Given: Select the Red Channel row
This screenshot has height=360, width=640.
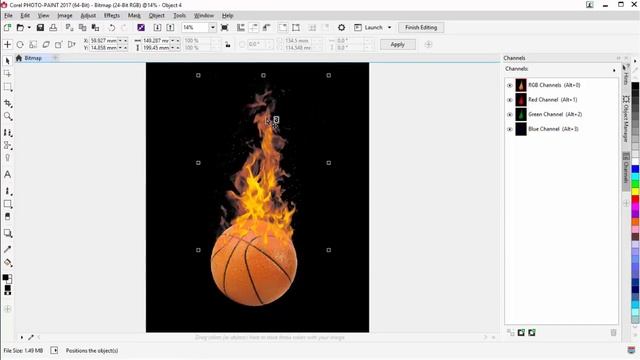Looking at the screenshot, I should pyautogui.click(x=561, y=100).
